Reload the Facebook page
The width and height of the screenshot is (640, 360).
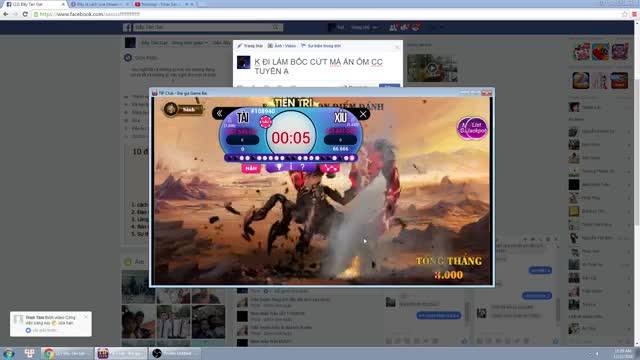(x=25, y=14)
